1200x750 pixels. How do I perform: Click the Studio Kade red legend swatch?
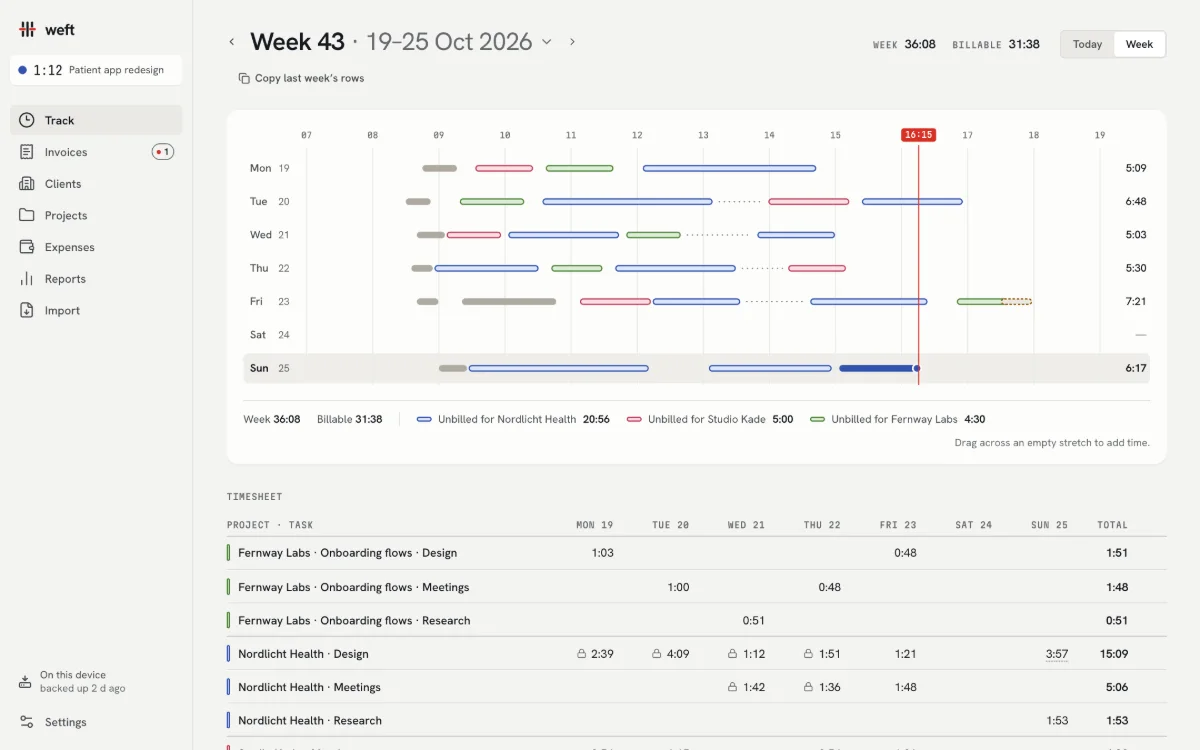pyautogui.click(x=634, y=419)
